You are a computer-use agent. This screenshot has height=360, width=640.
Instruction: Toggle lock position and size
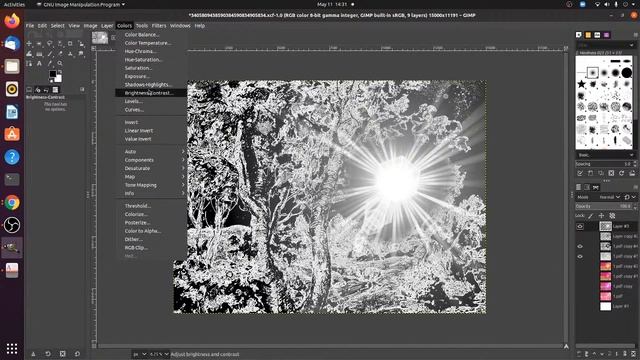tap(601, 216)
